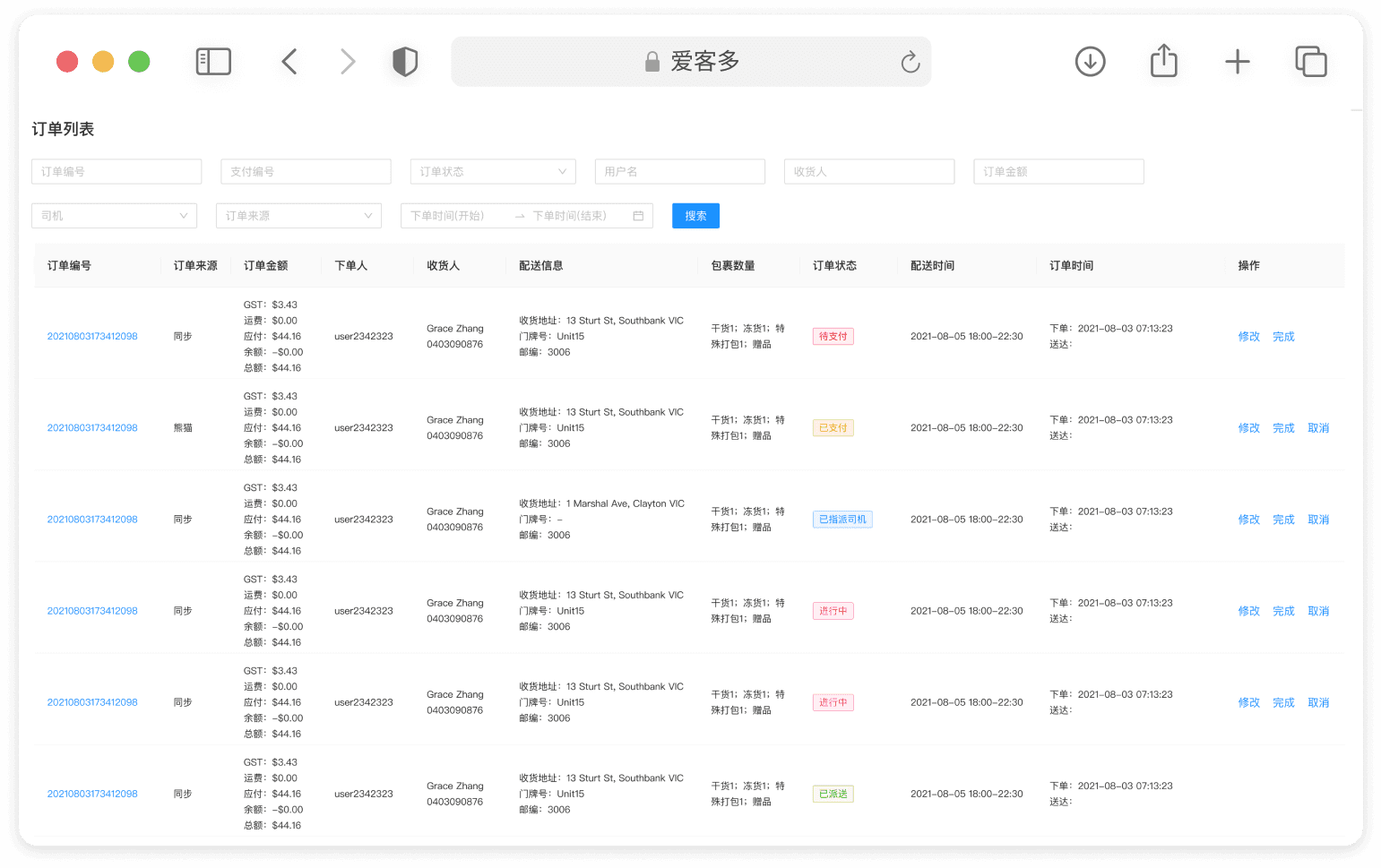1381x868 pixels.
Task: Focus the 订单编号 search field
Action: [117, 172]
